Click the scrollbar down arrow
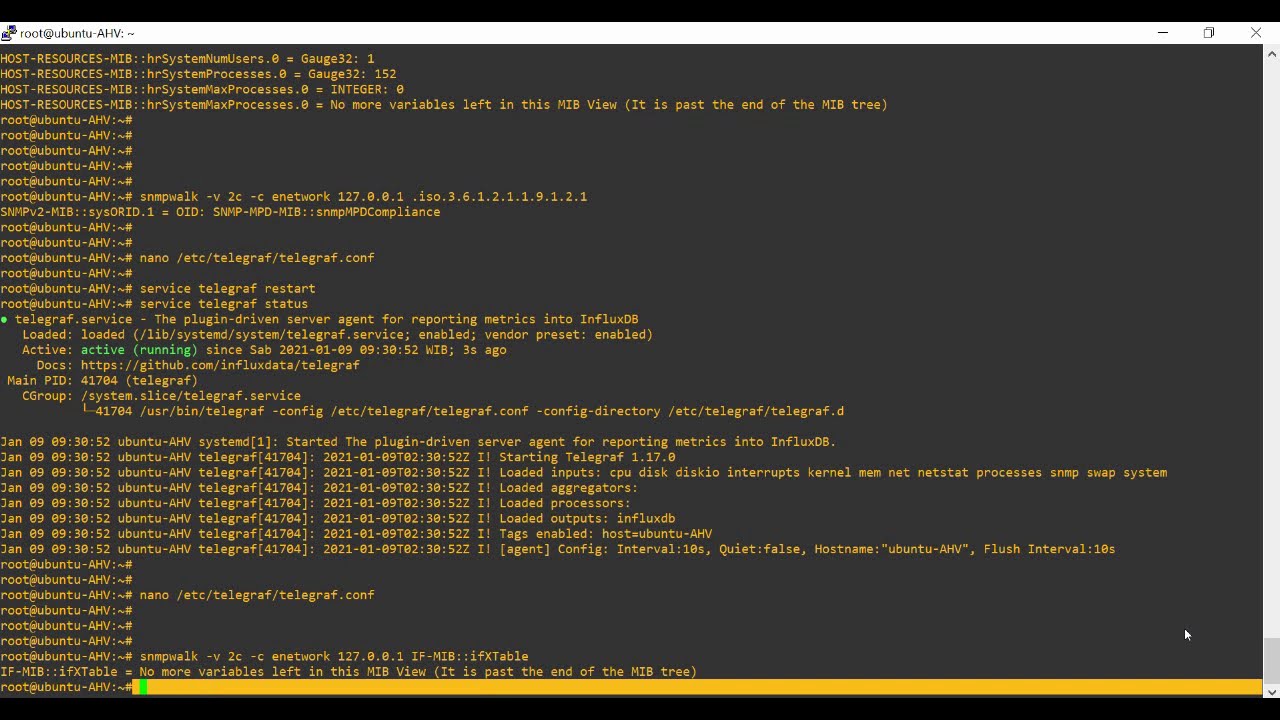The width and height of the screenshot is (1280, 720). (x=1271, y=691)
